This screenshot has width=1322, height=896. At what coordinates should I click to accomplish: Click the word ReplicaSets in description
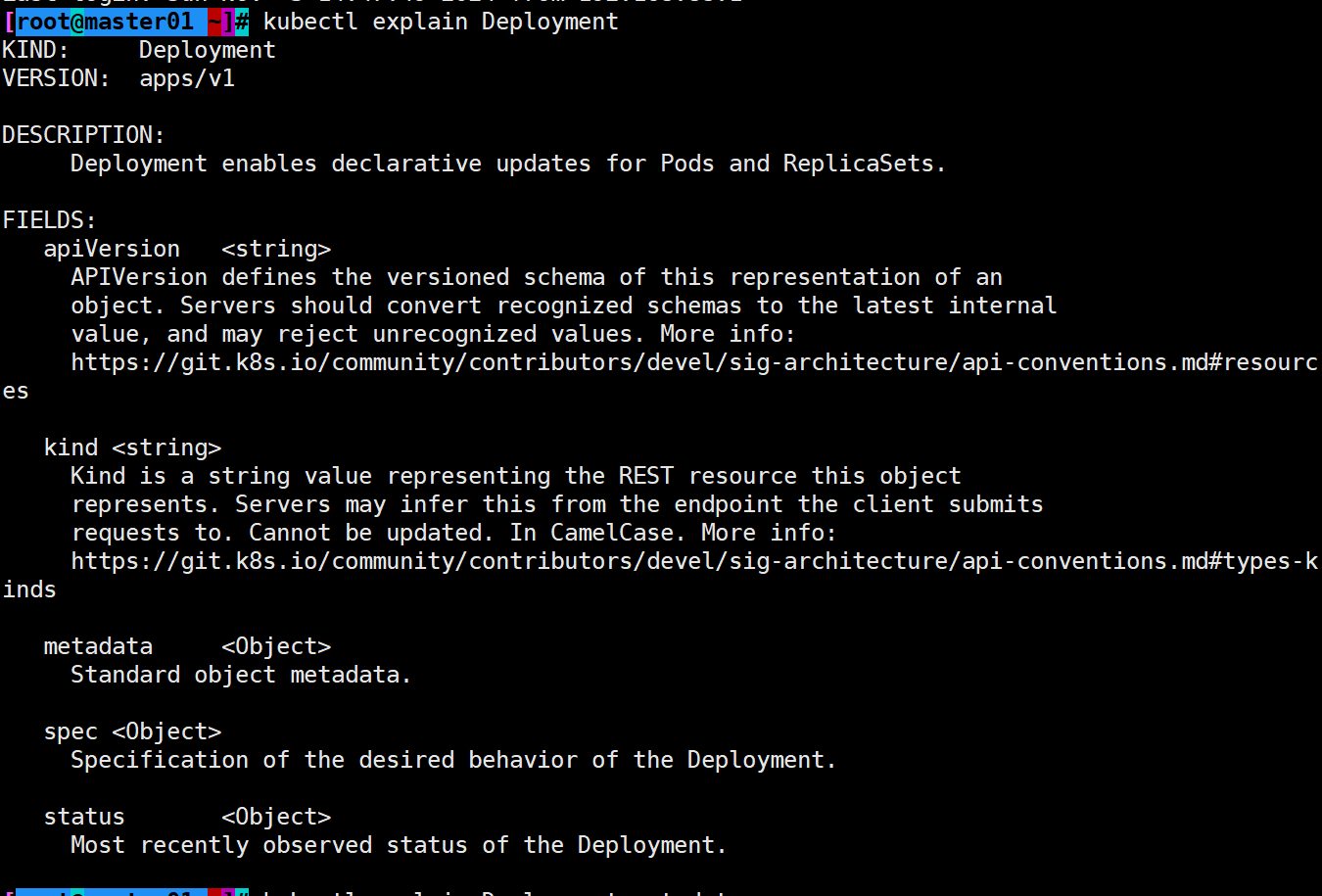tap(859, 164)
